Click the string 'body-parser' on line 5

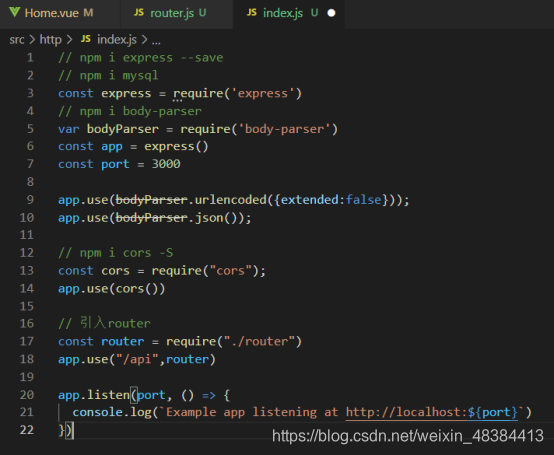pyautogui.click(x=284, y=129)
